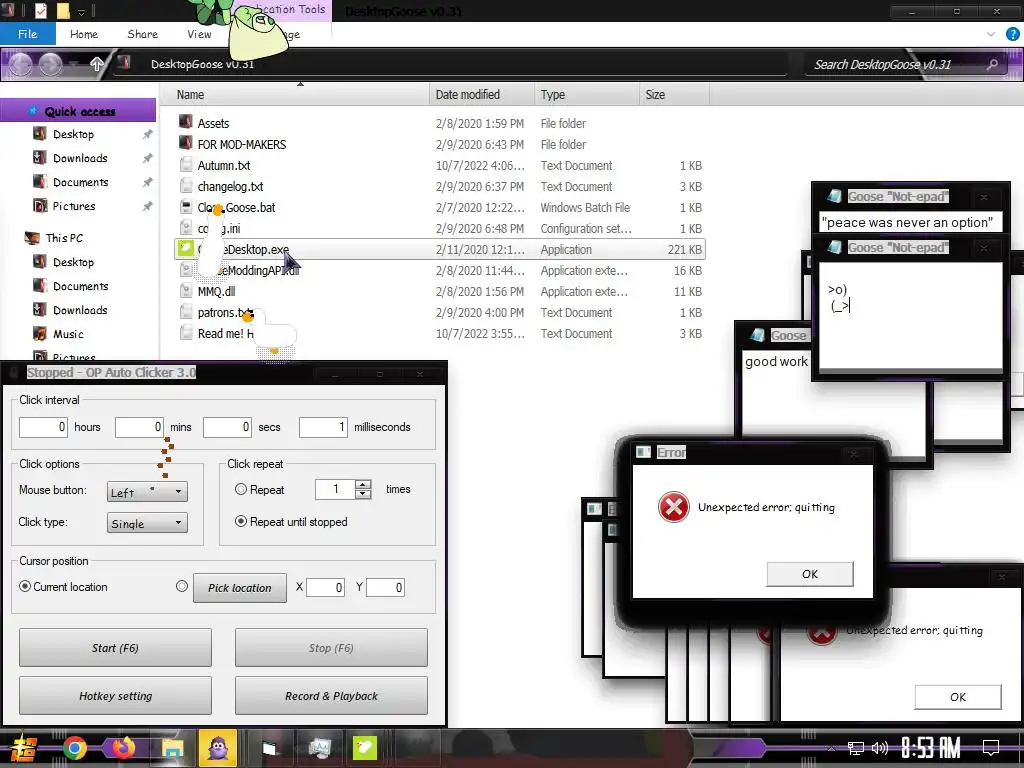The width and height of the screenshot is (1024, 768).
Task: Open the View ribbon tab
Action: [x=199, y=34]
